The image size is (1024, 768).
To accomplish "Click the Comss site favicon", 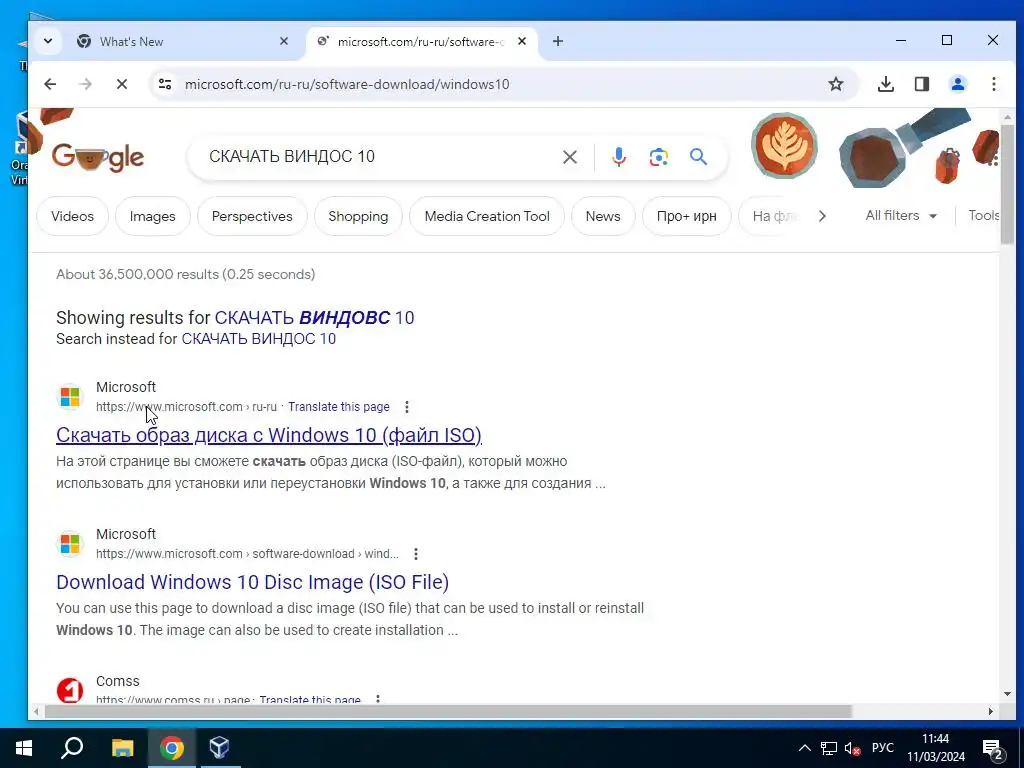I will 70,690.
